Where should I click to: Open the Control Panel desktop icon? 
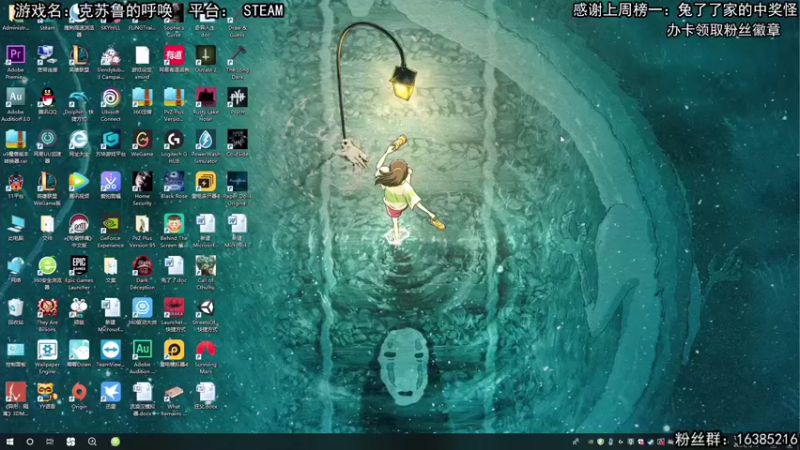point(16,351)
